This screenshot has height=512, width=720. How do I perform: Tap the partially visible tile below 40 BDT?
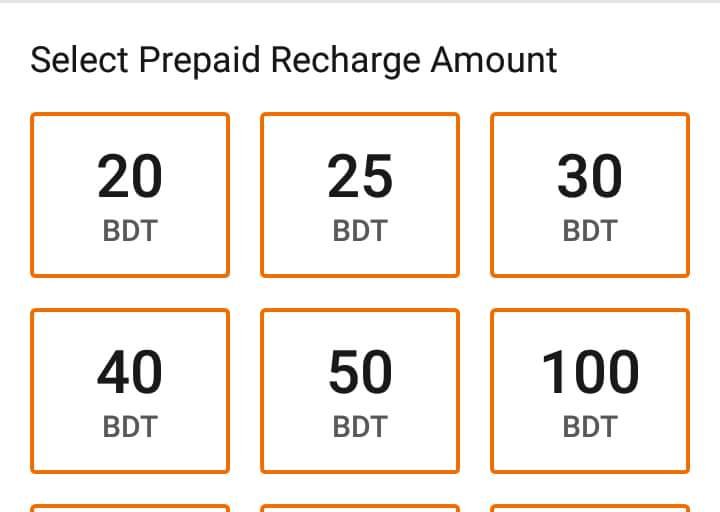pyautogui.click(x=130, y=507)
